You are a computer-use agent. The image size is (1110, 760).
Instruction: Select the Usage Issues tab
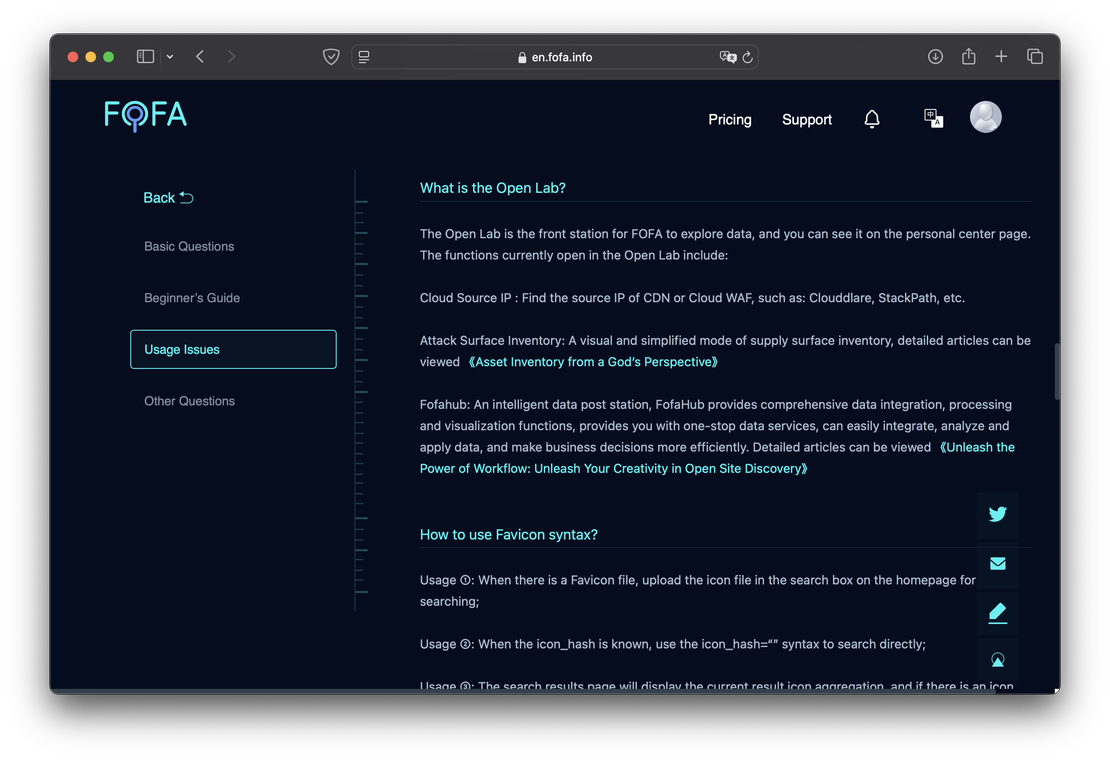[x=233, y=349]
